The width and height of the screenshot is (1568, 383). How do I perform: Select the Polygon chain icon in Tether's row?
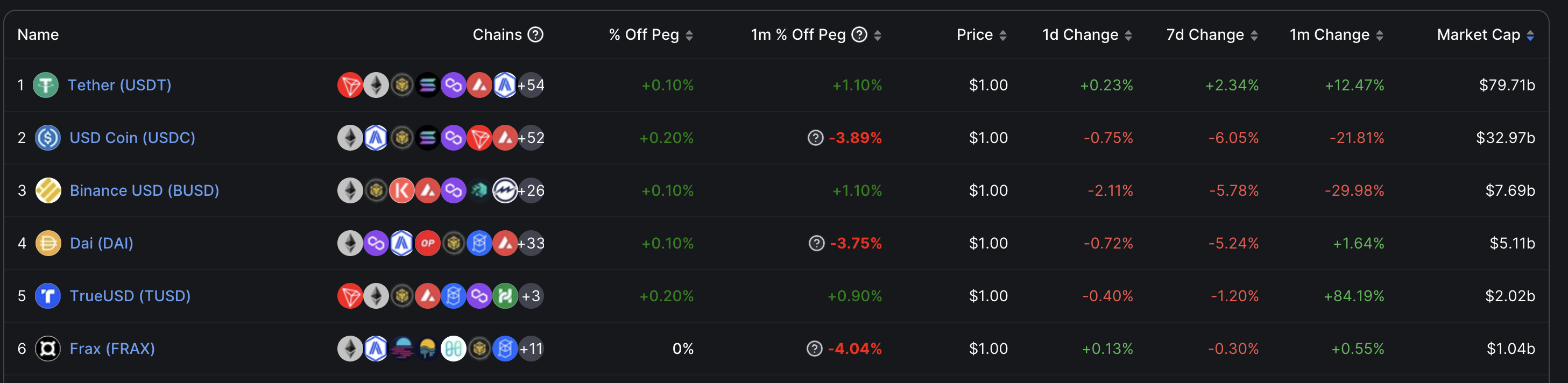coord(454,85)
